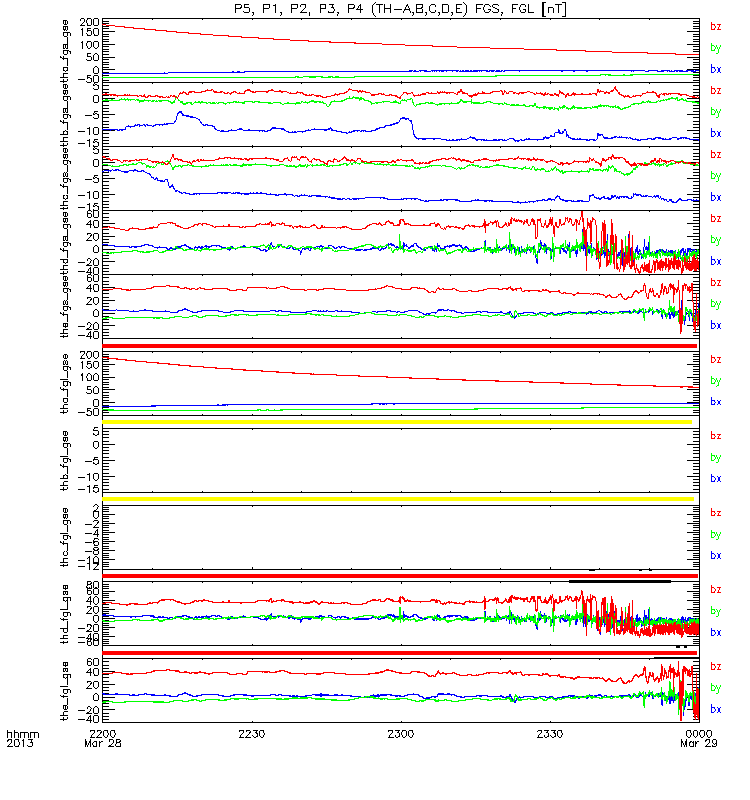Click the 'bz' legend label of the bottom the_fgl_gse panel
Viewport: 750px width, 800px height.
(715, 667)
